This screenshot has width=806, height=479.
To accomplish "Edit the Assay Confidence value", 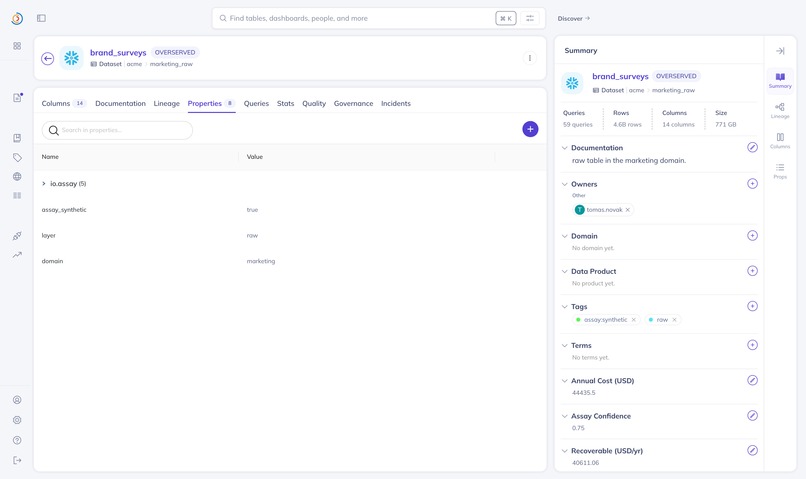I will [752, 415].
